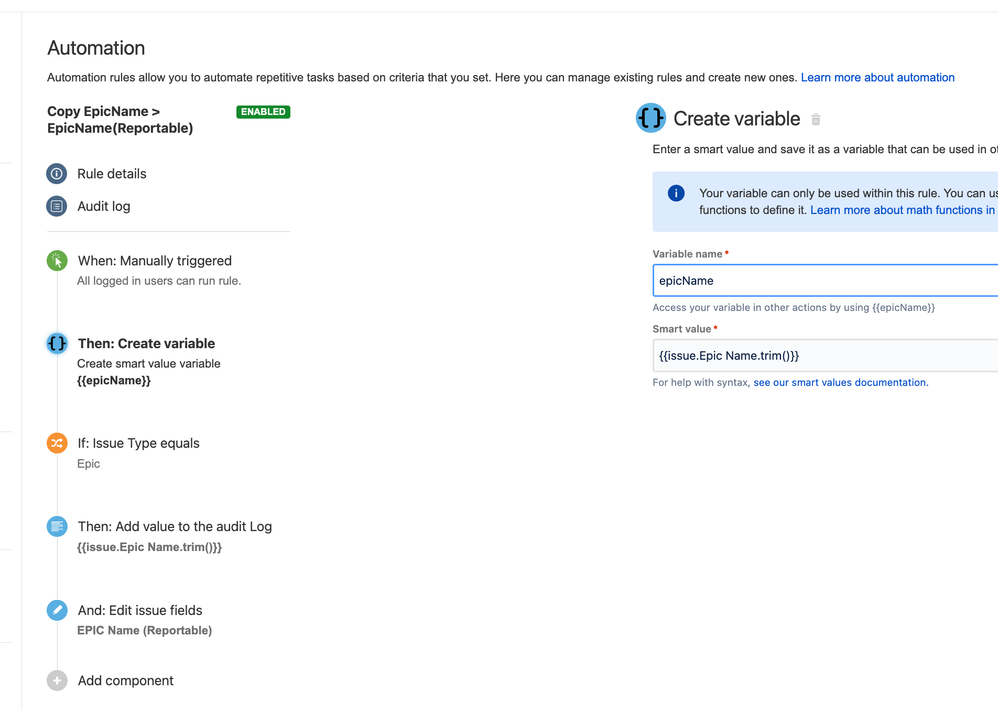Click the Smart value input showing Epic Name trim
The image size is (998, 710).
[x=820, y=355]
